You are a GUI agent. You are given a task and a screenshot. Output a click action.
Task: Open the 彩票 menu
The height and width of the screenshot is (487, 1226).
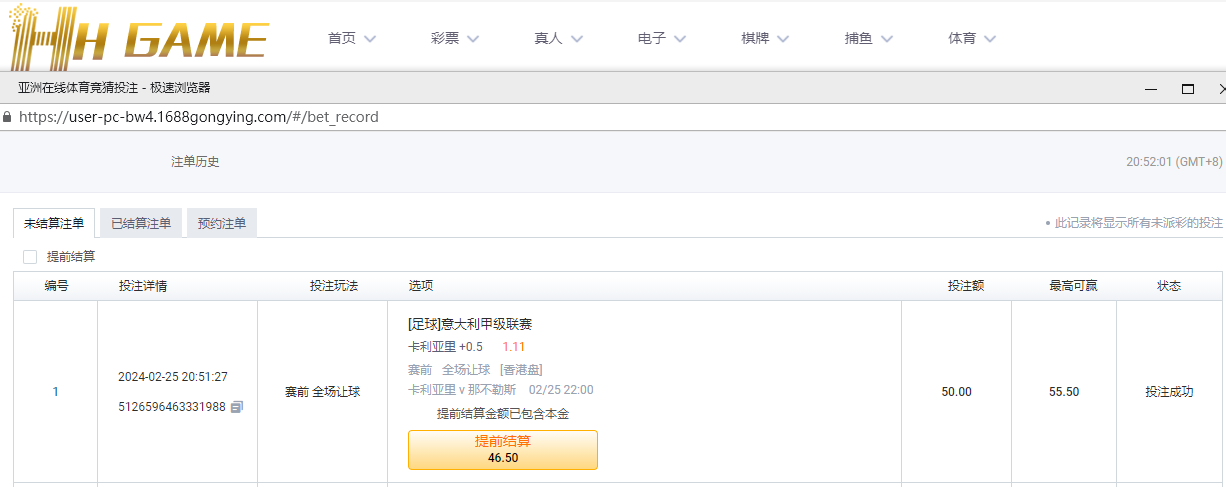click(445, 38)
